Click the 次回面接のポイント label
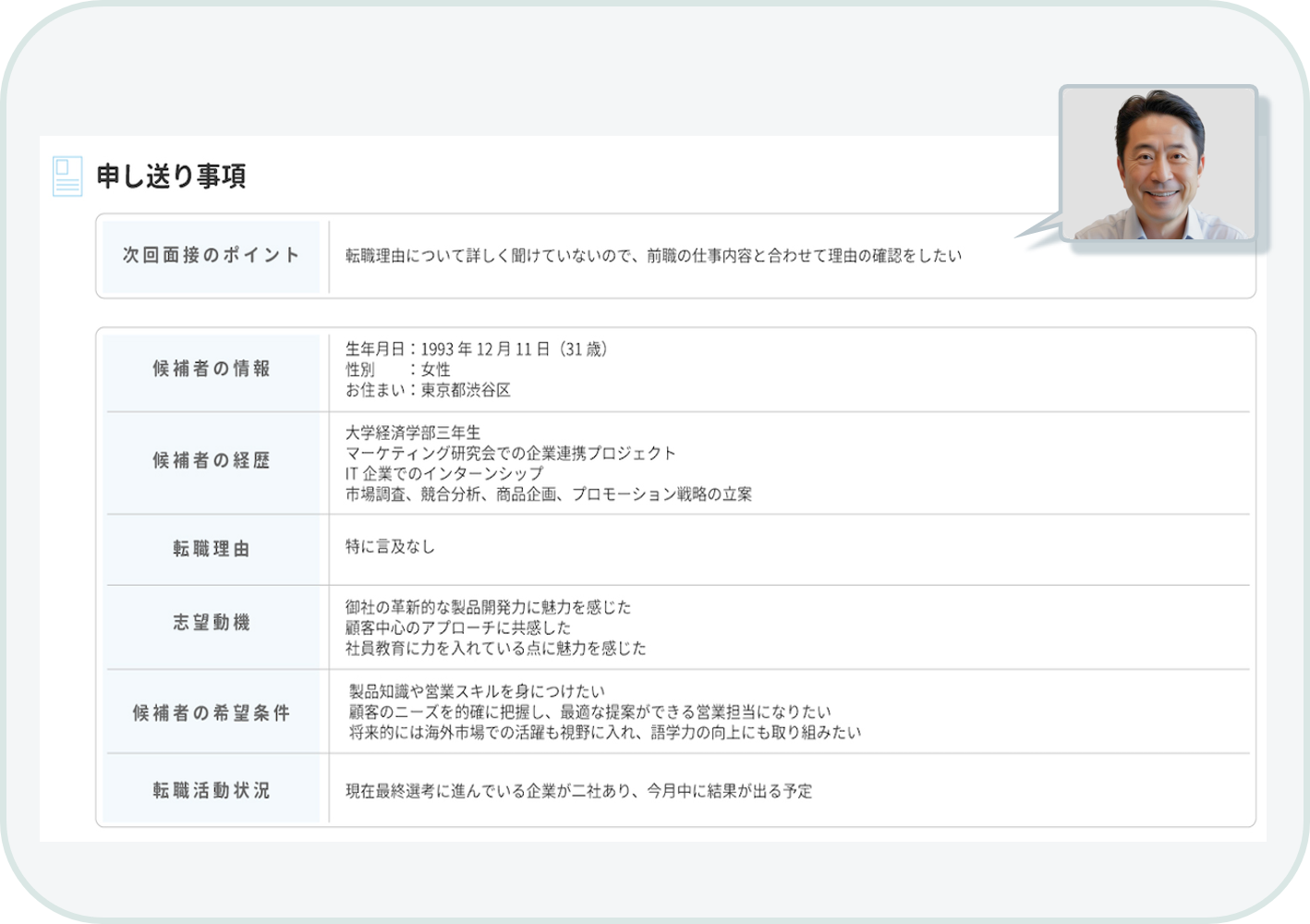1310x924 pixels. [x=212, y=255]
